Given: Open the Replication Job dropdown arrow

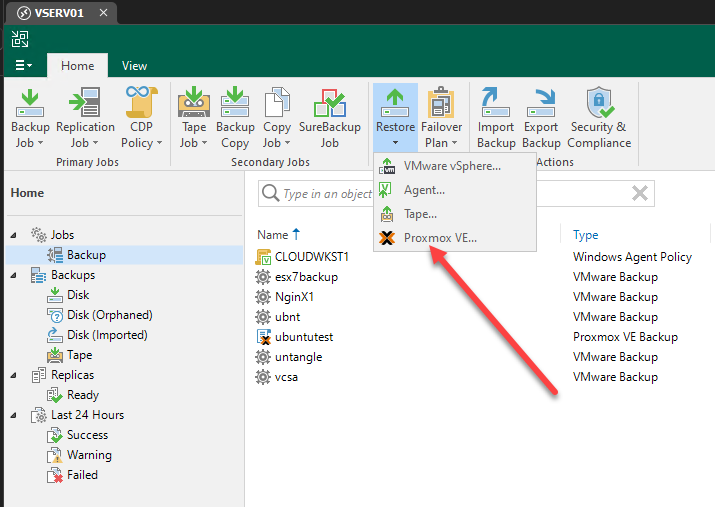Looking at the screenshot, I should (x=95, y=143).
